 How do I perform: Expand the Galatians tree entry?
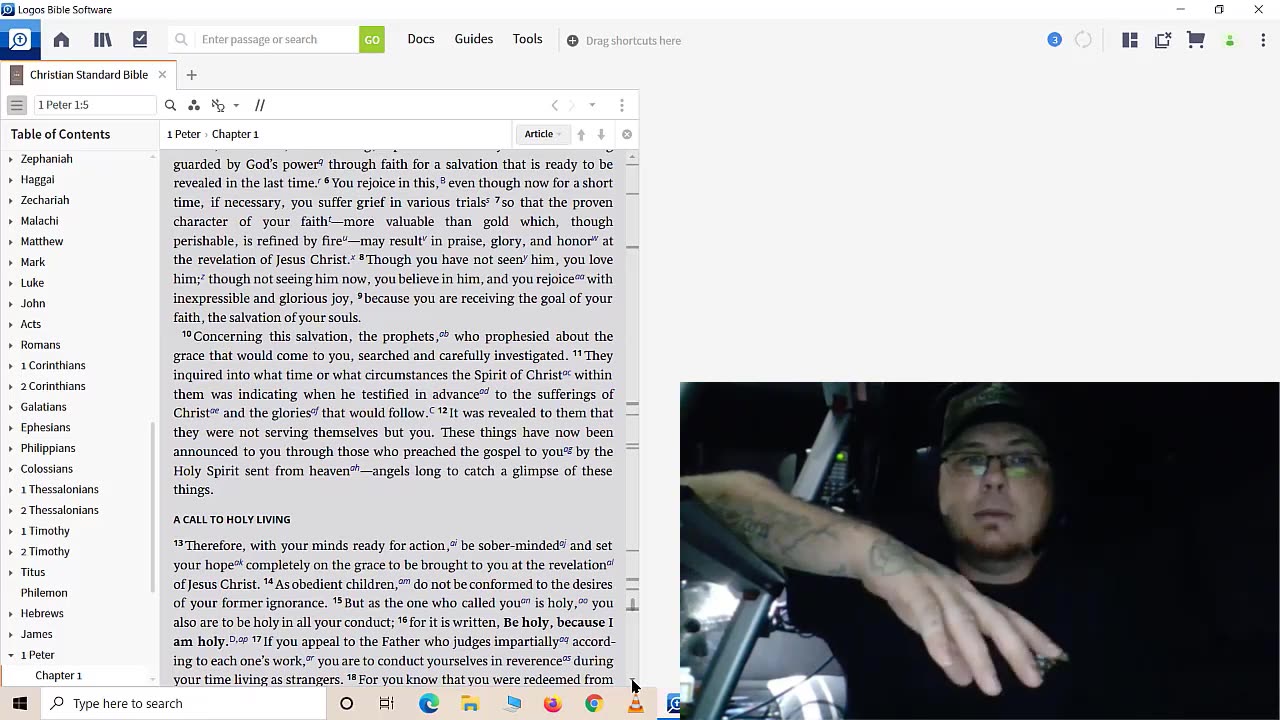[x=11, y=407]
